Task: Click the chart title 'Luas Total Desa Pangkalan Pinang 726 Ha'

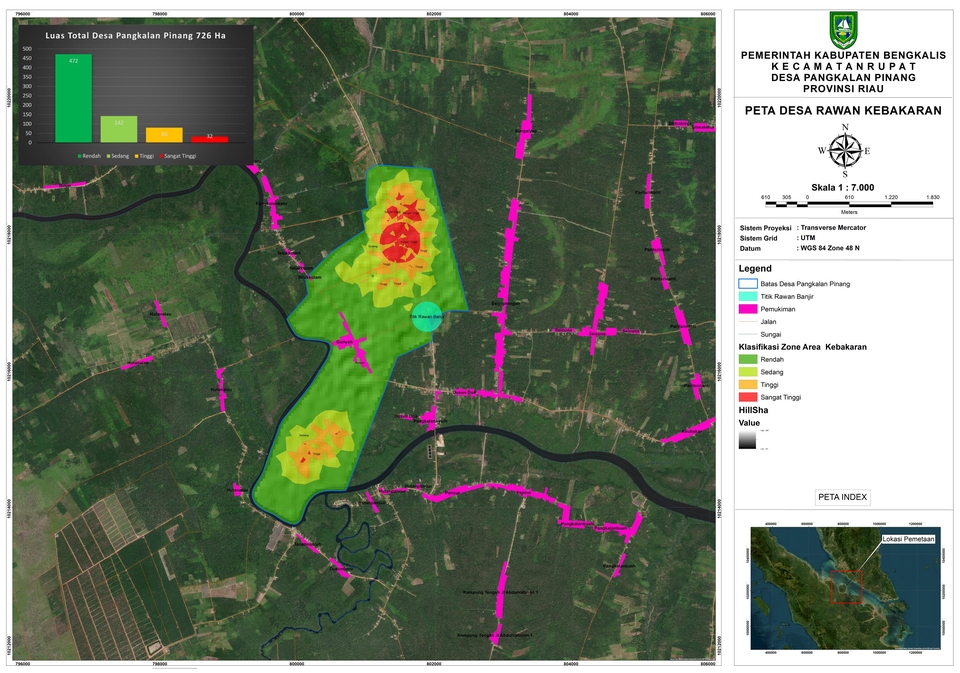Action: 135,36
